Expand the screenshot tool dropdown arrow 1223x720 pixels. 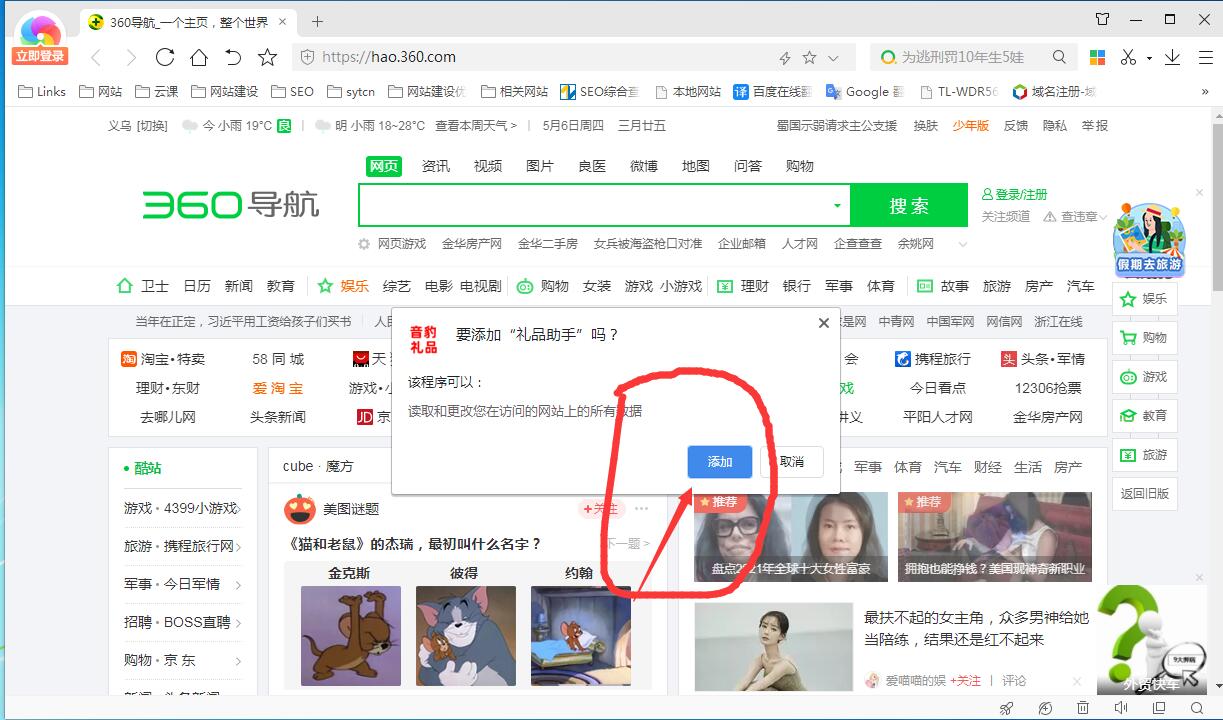(x=1149, y=58)
